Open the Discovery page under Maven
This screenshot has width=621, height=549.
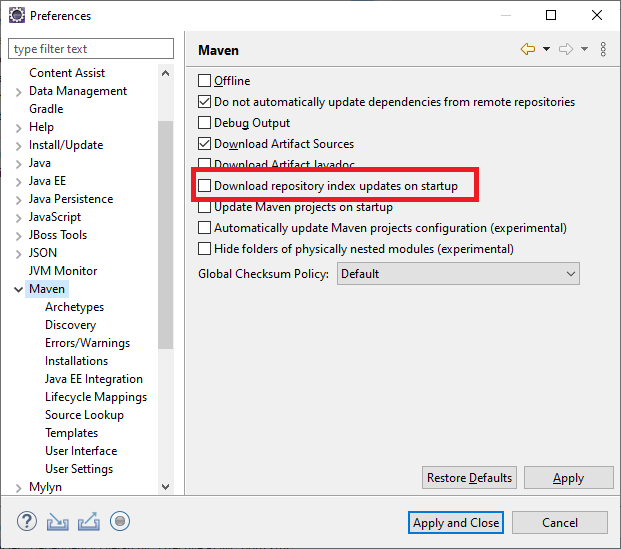click(70, 325)
